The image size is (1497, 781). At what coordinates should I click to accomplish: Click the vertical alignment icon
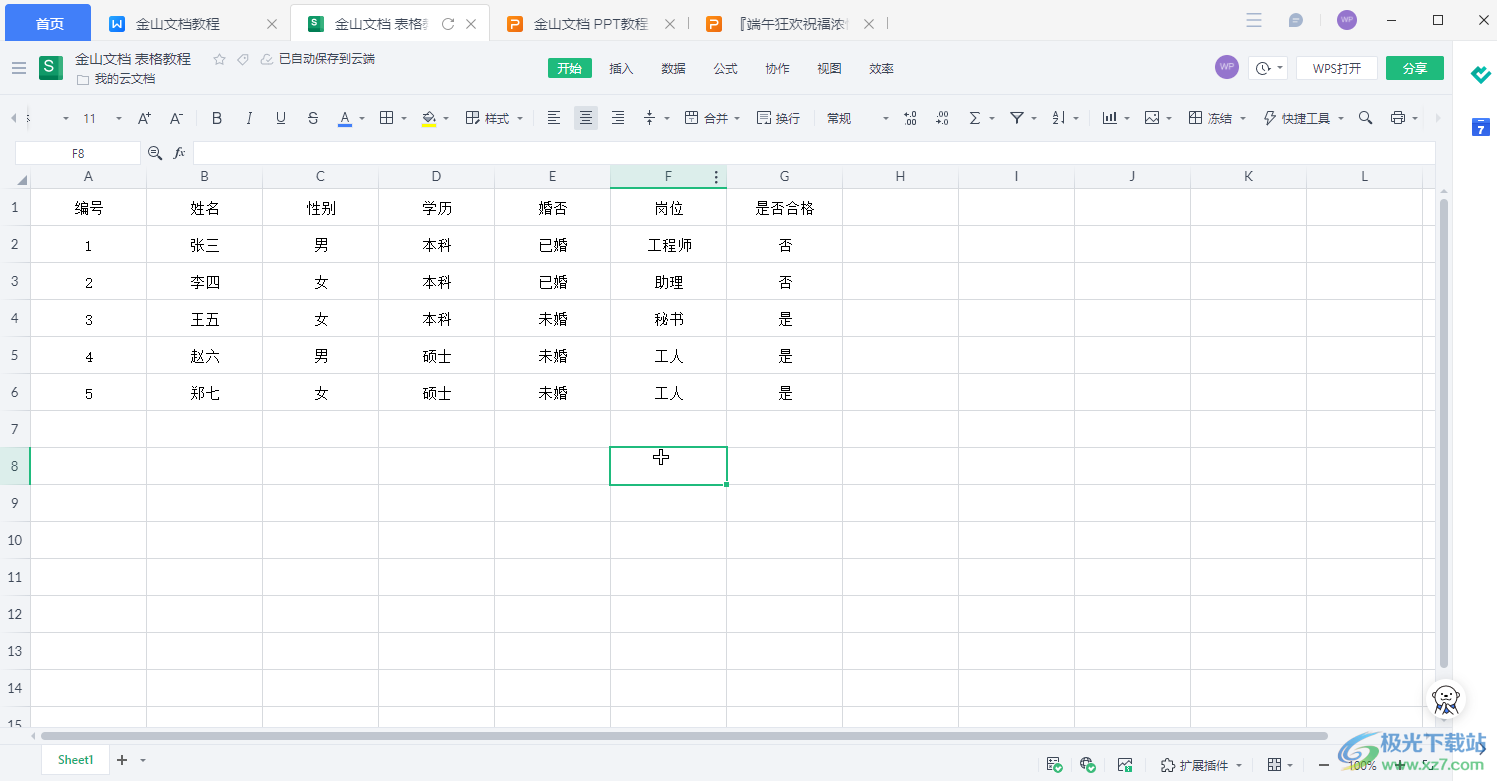tap(650, 118)
